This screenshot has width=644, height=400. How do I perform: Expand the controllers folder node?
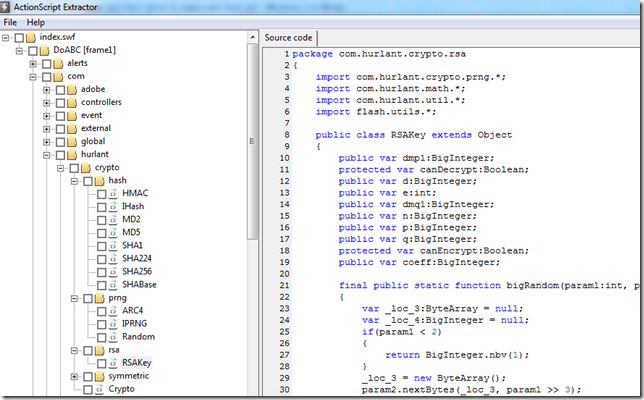tap(46, 103)
